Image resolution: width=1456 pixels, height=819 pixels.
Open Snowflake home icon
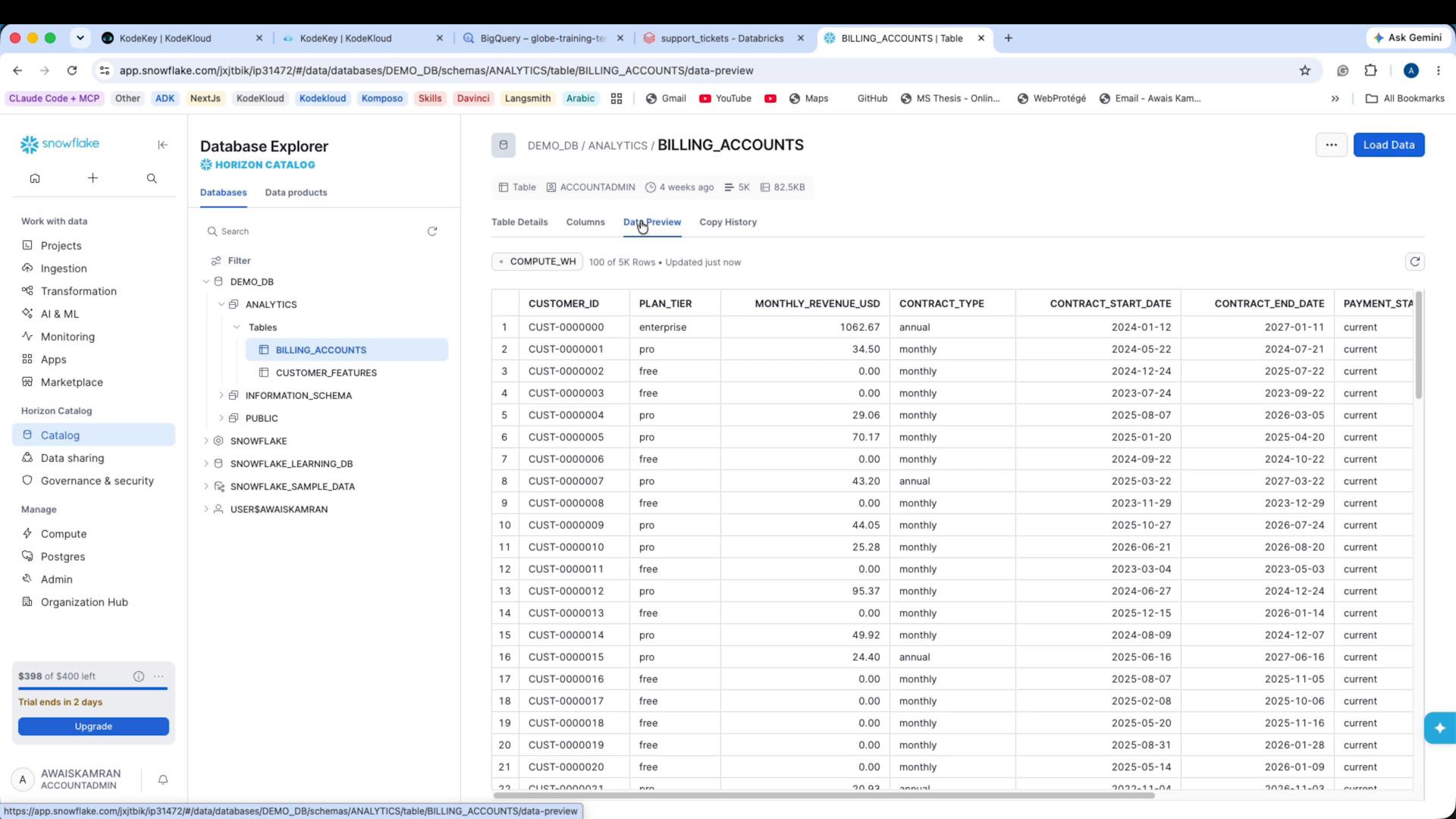[x=35, y=178]
